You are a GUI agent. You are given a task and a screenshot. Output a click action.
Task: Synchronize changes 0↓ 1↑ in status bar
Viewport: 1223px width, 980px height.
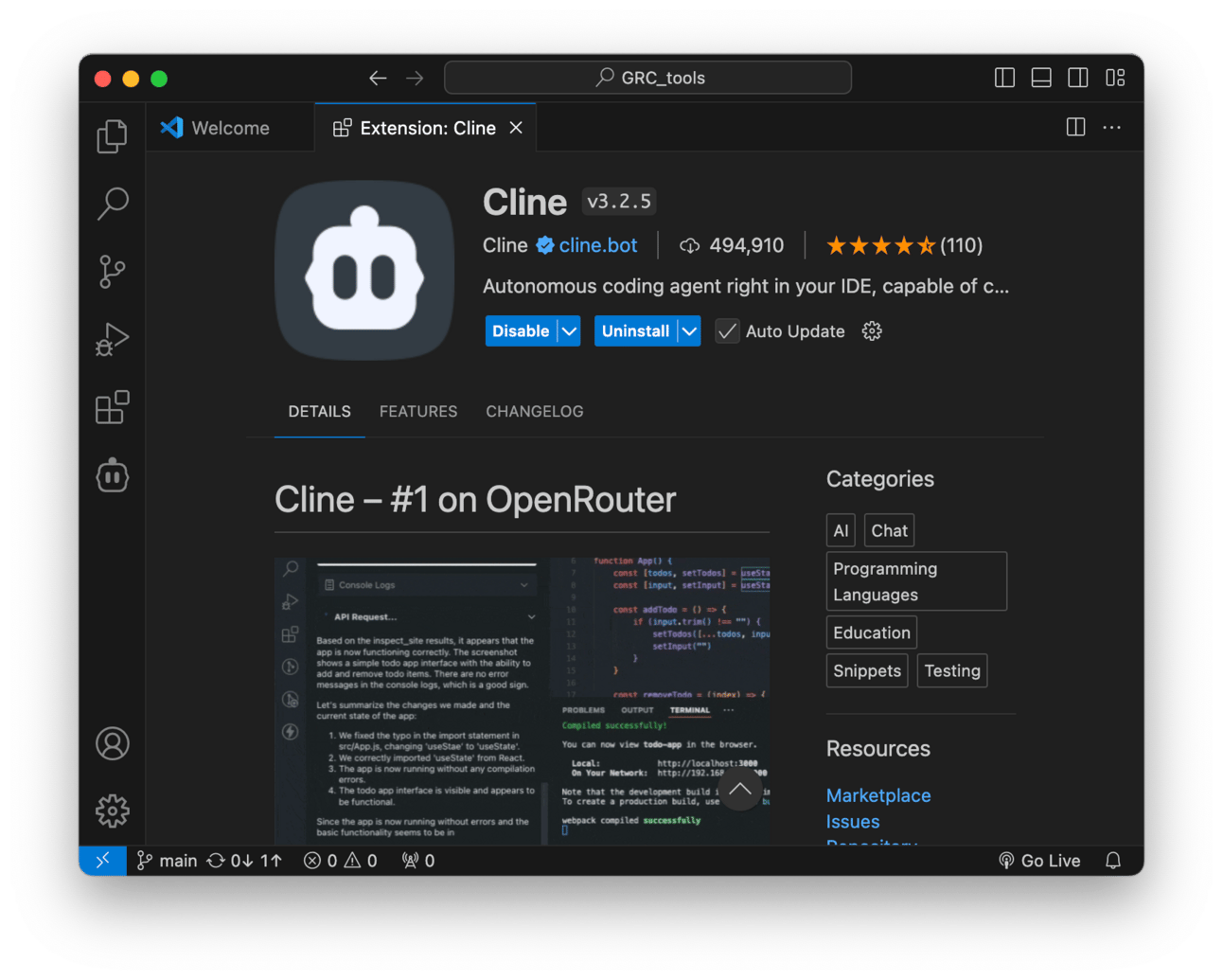(245, 860)
